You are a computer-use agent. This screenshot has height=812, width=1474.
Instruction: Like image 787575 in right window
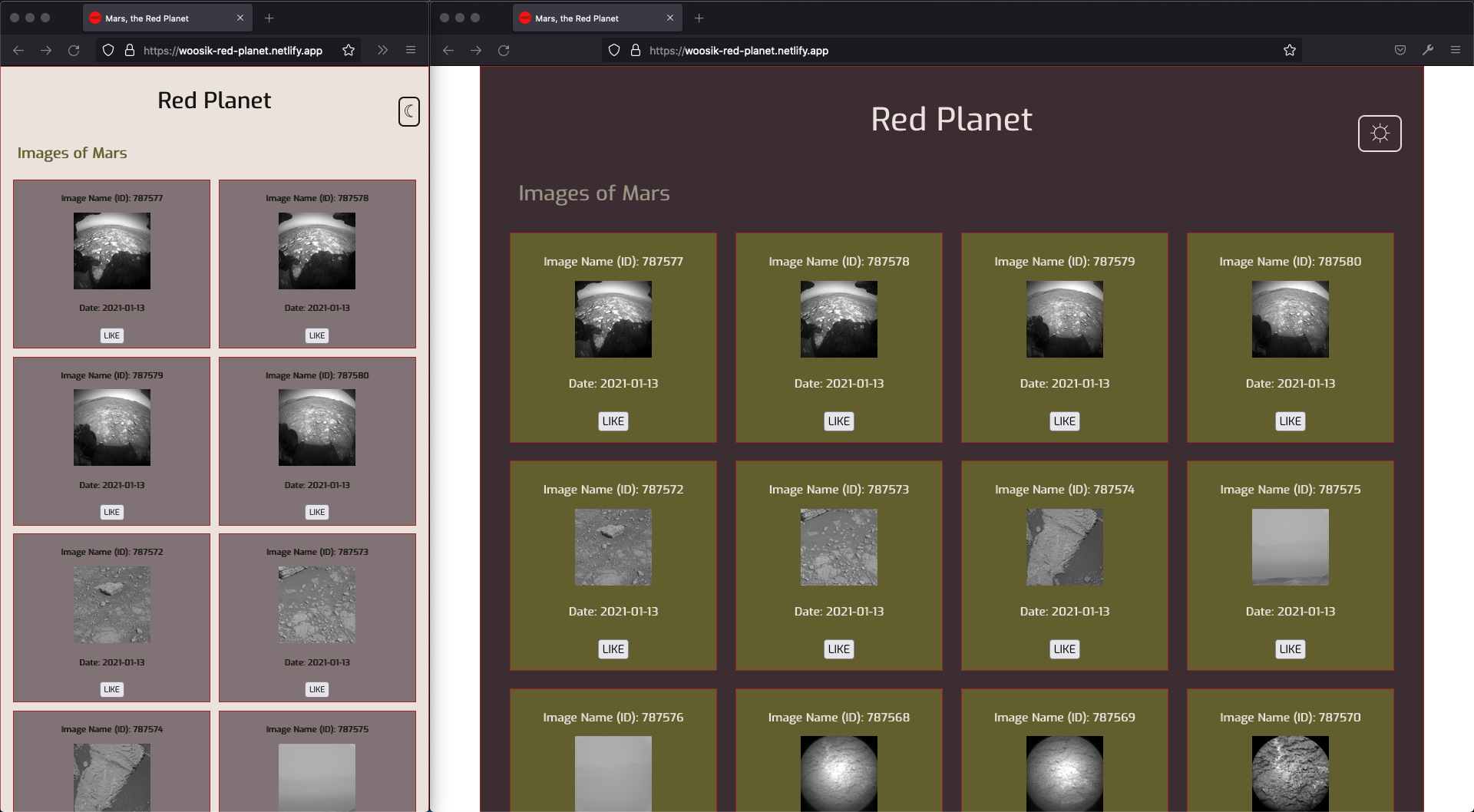(x=1291, y=649)
